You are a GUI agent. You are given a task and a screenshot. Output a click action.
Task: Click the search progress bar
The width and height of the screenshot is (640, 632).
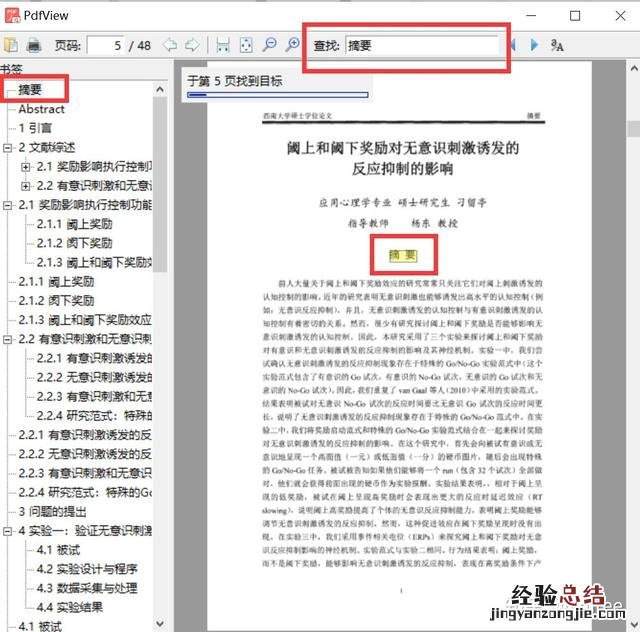point(278,95)
